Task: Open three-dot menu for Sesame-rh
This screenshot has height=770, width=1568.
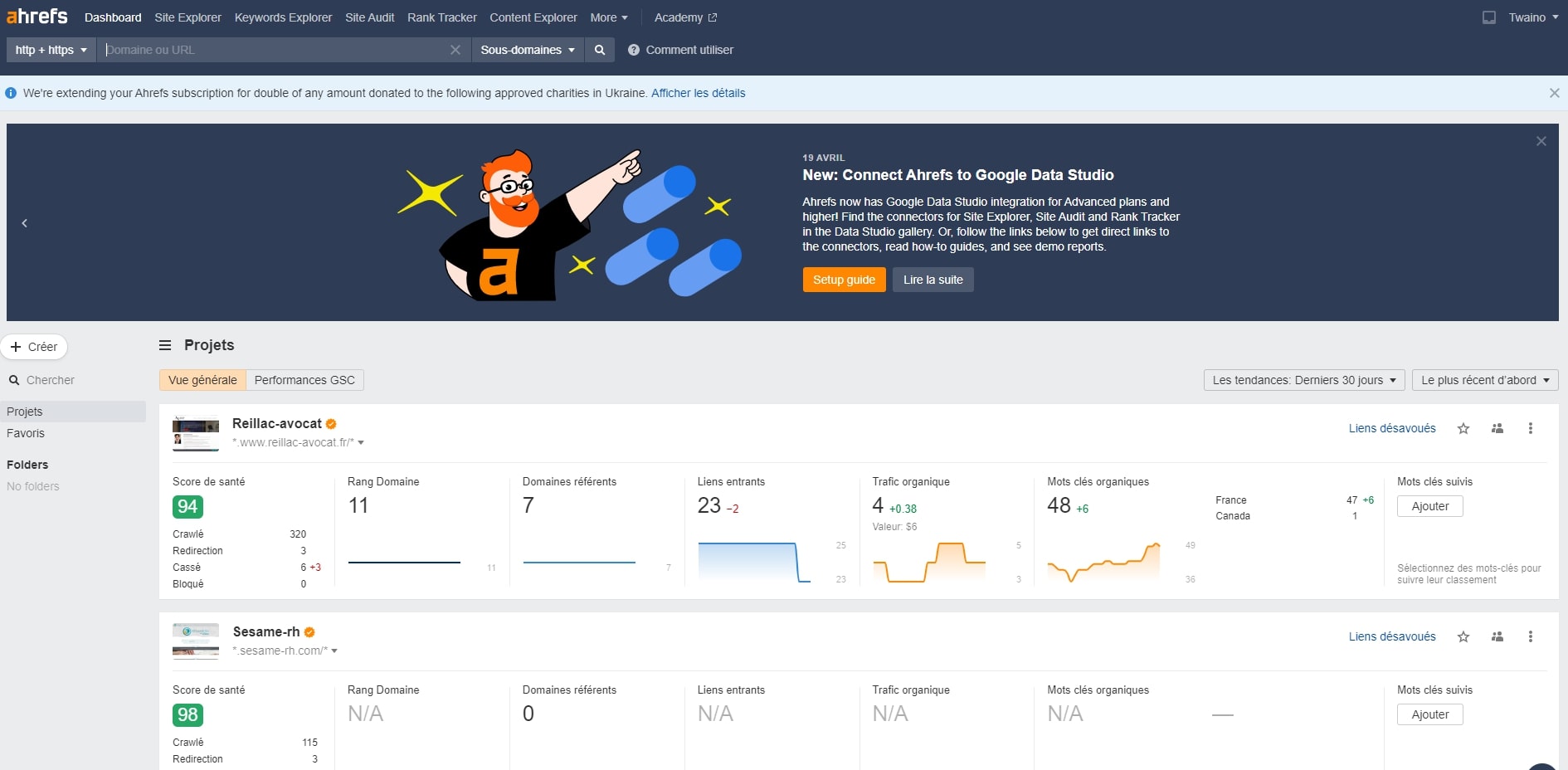Action: point(1531,636)
